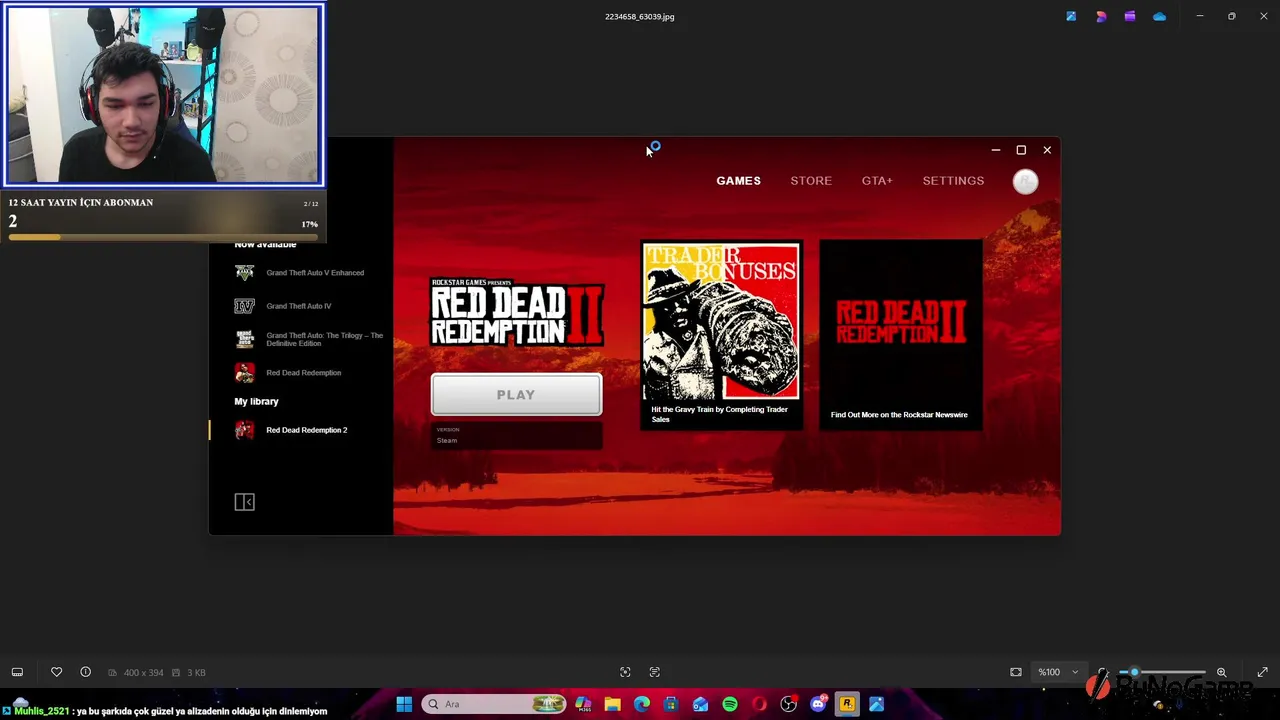The image size is (1280, 720).
Task: Click the Grand Theft Auto IV game icon
Action: coord(244,306)
